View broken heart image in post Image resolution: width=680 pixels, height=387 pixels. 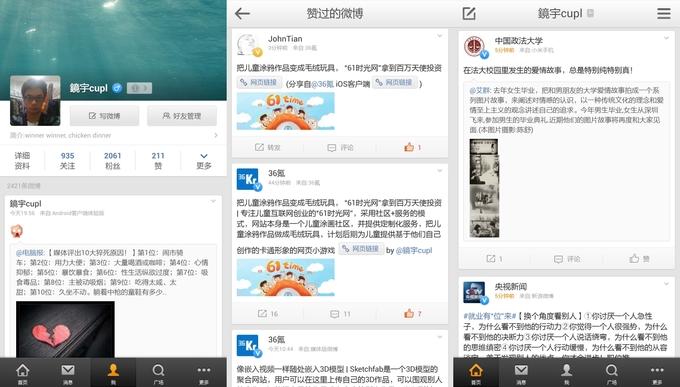click(65, 329)
